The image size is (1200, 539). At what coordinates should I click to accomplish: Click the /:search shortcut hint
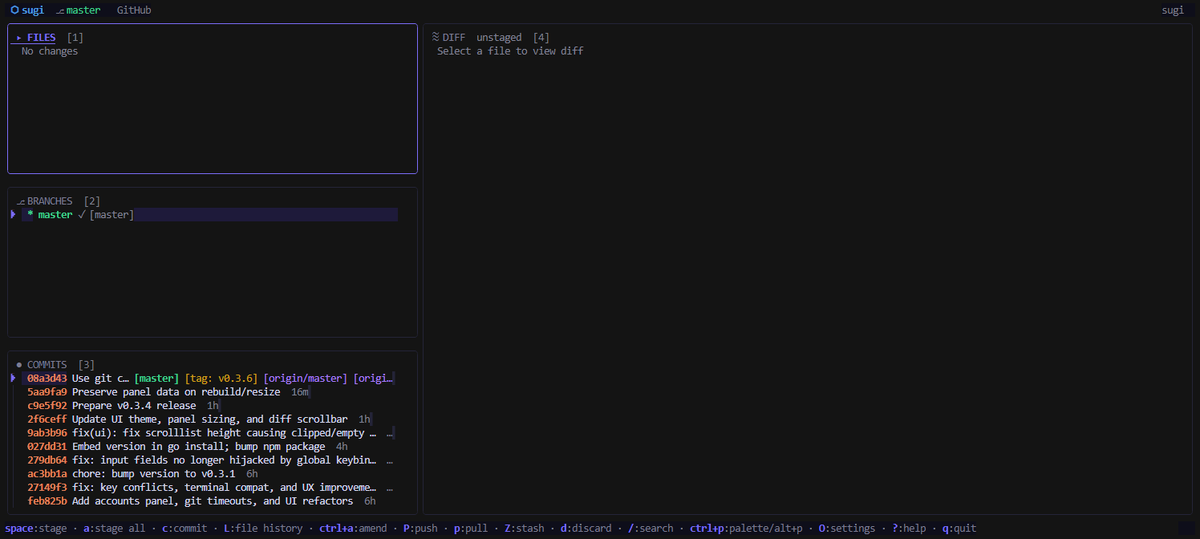point(651,528)
